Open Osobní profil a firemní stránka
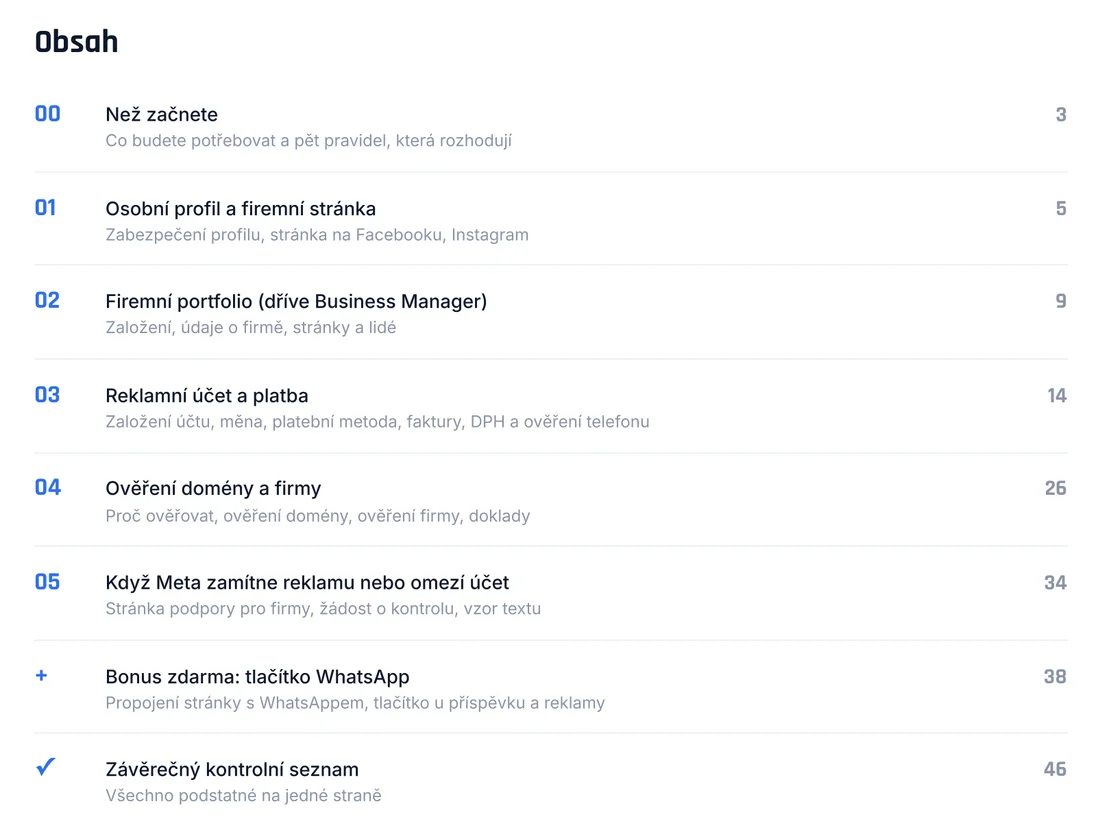 [x=241, y=208]
